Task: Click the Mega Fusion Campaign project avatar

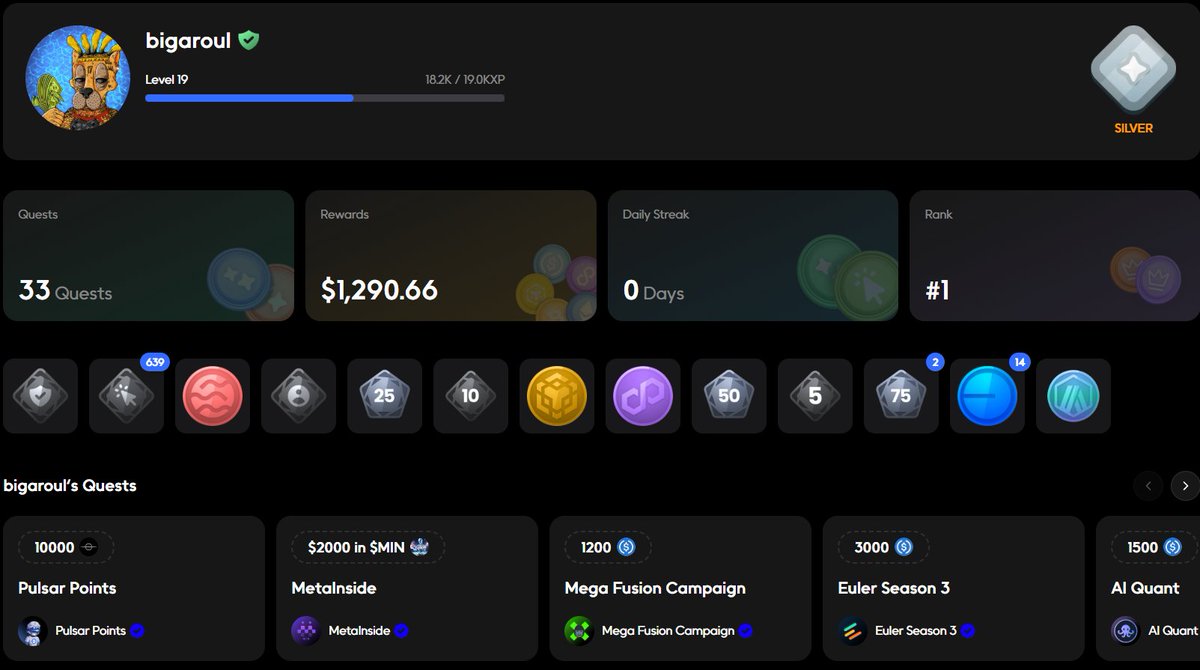Action: coord(579,631)
